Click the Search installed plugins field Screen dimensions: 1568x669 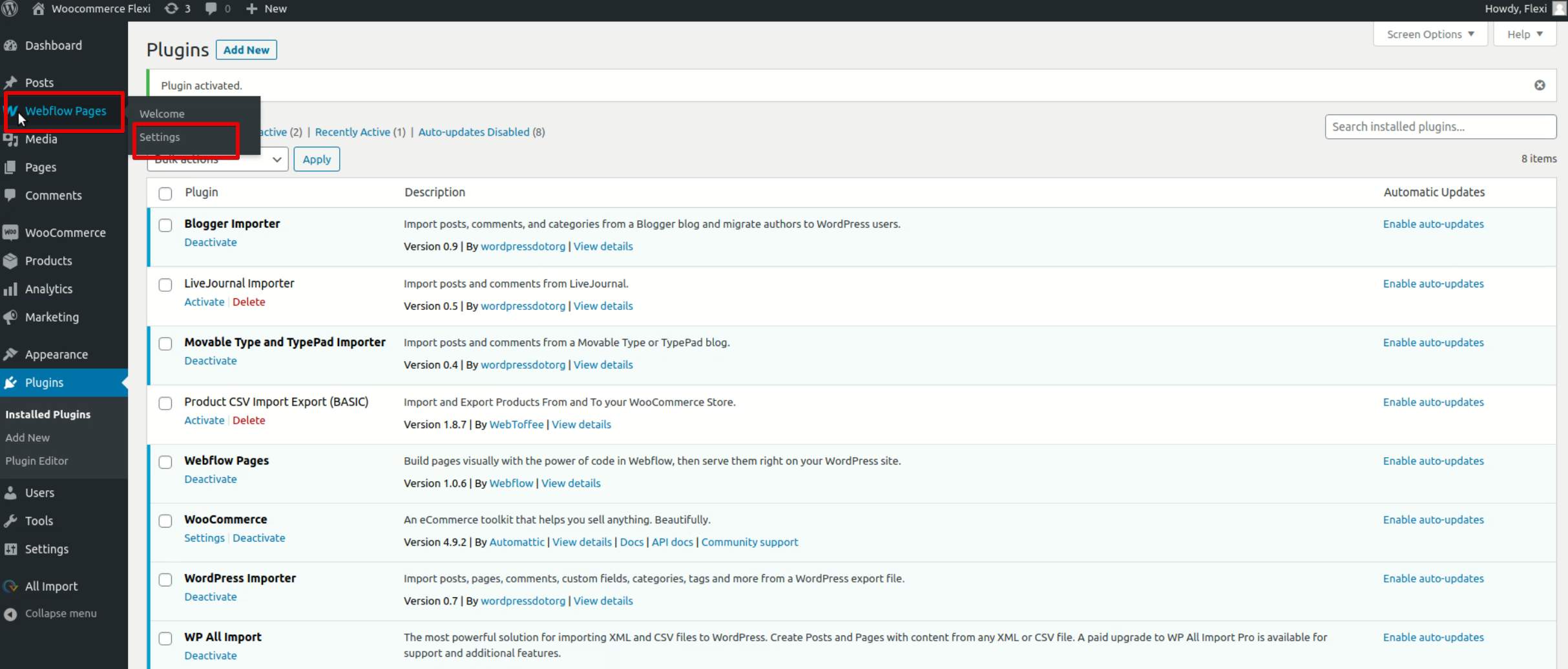(1440, 127)
